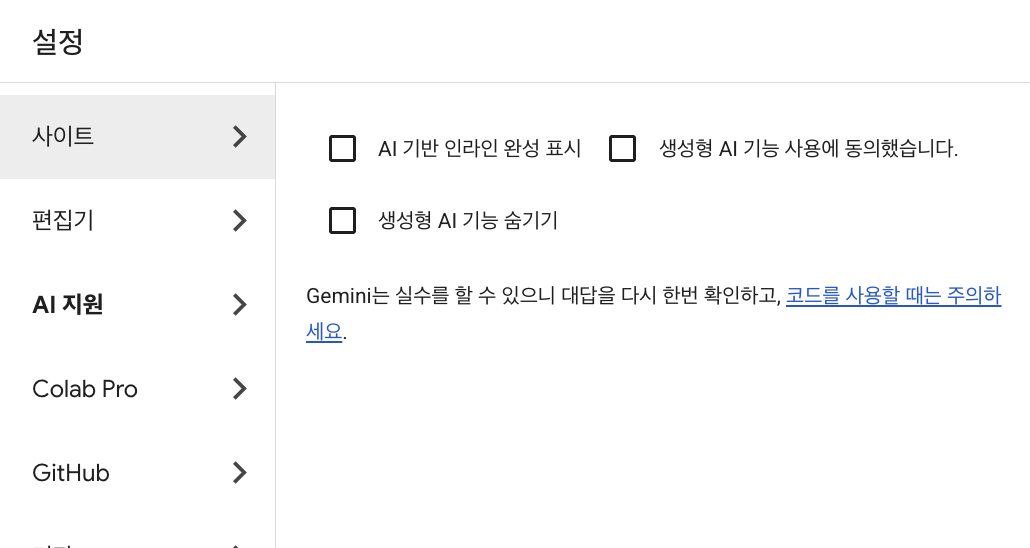Click the 생성형 AI 기능 숨기기 label text
The height and width of the screenshot is (548, 1030).
point(468,221)
